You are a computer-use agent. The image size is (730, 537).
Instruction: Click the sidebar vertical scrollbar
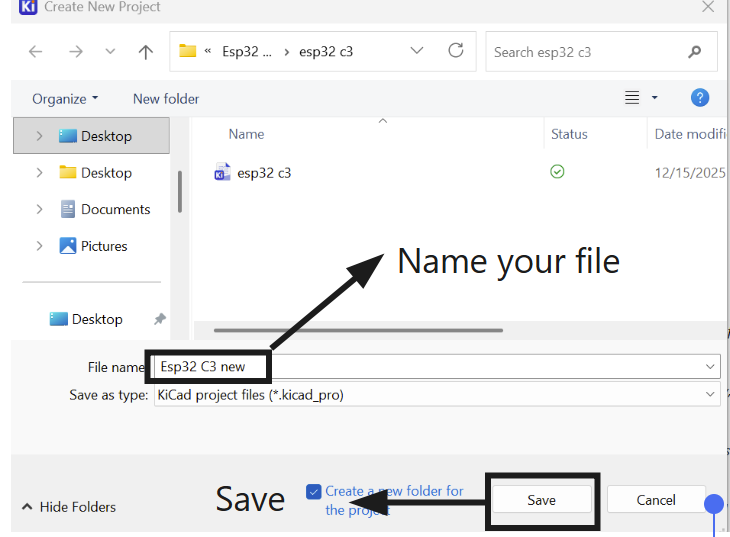pos(180,191)
